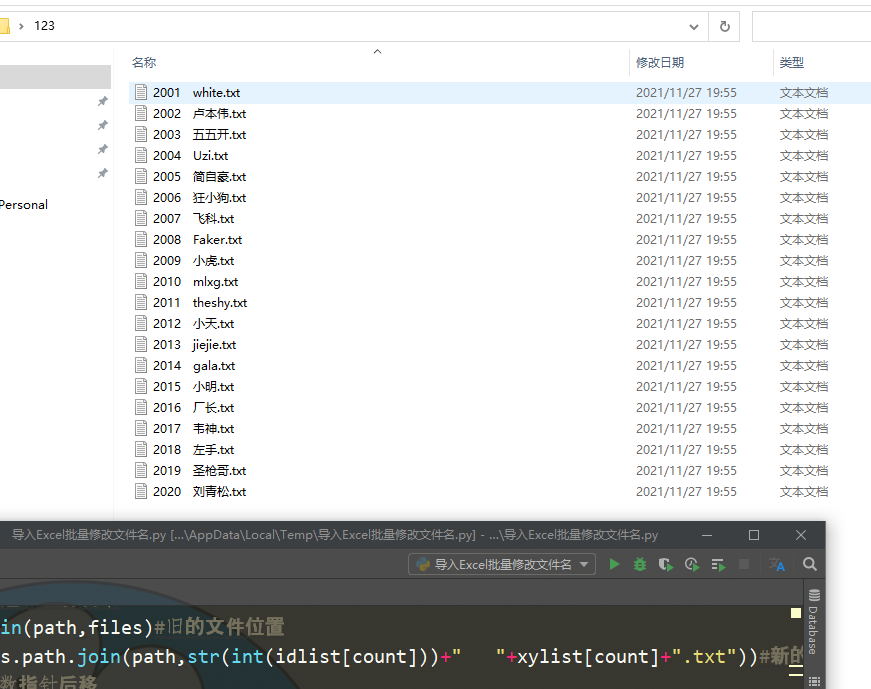This screenshot has width=871, height=689.
Task: Click the 123 folder breadcrumb
Action: pyautogui.click(x=44, y=26)
